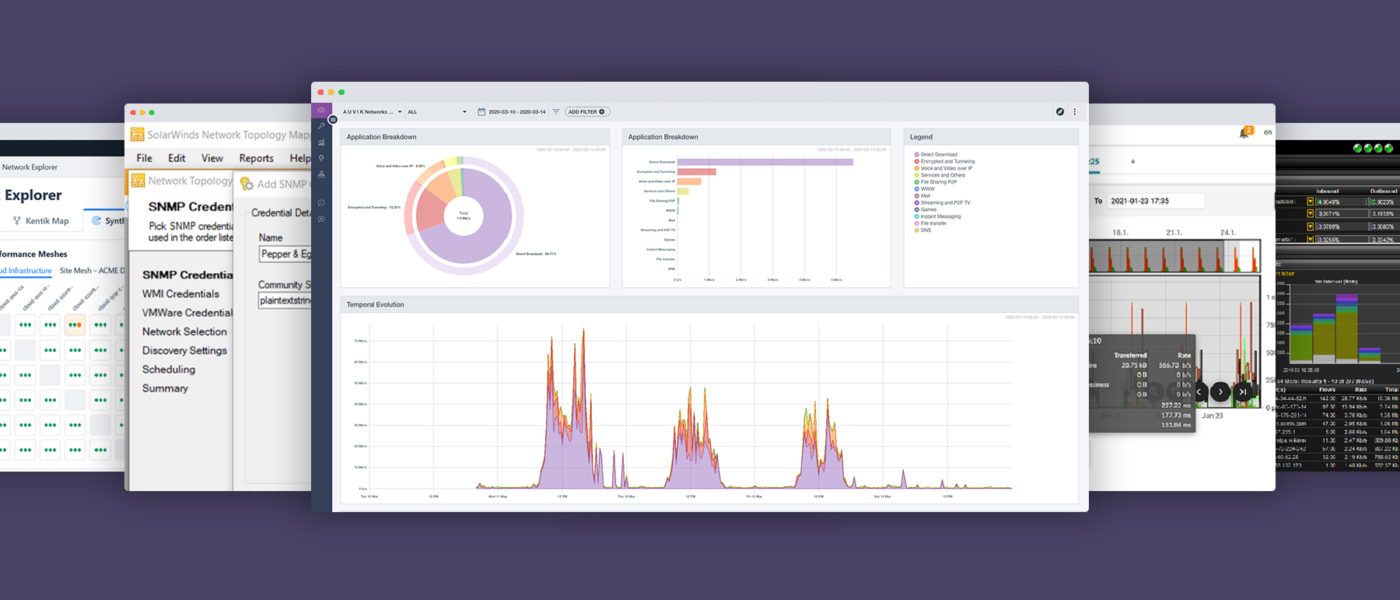Open the Reports menu in SolarWinds Topology Mapper
This screenshot has width=1400, height=600.
(x=257, y=158)
